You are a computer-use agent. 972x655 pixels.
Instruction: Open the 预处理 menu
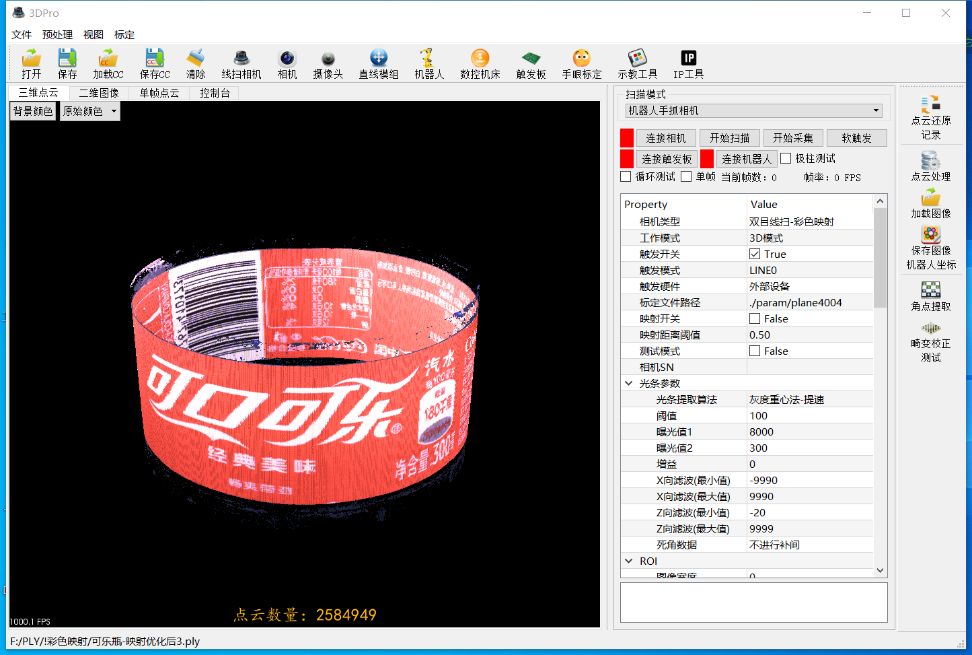(57, 35)
